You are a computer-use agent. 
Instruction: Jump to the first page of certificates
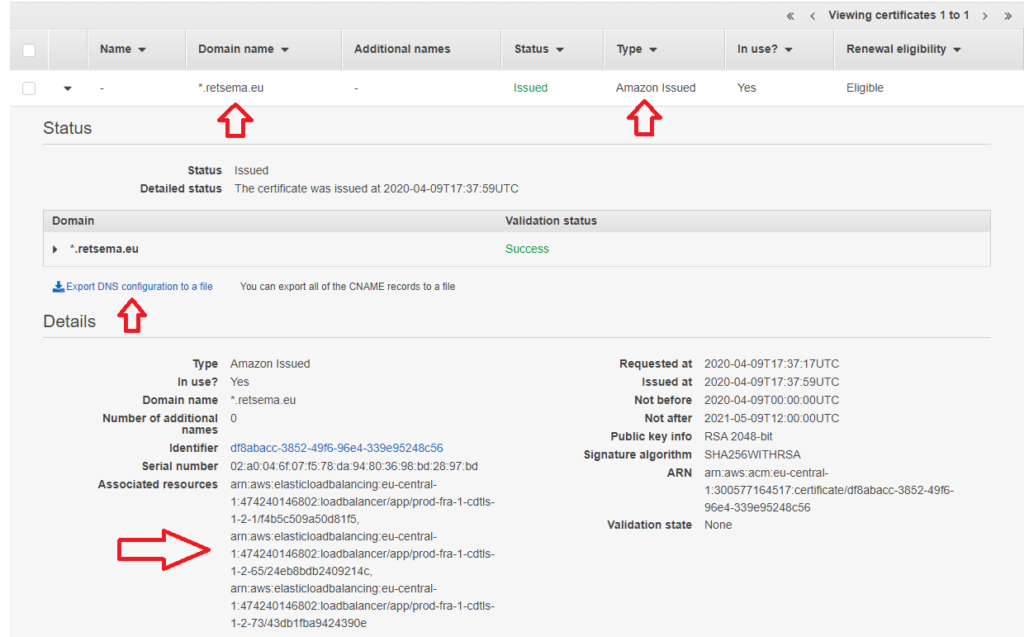(x=791, y=15)
